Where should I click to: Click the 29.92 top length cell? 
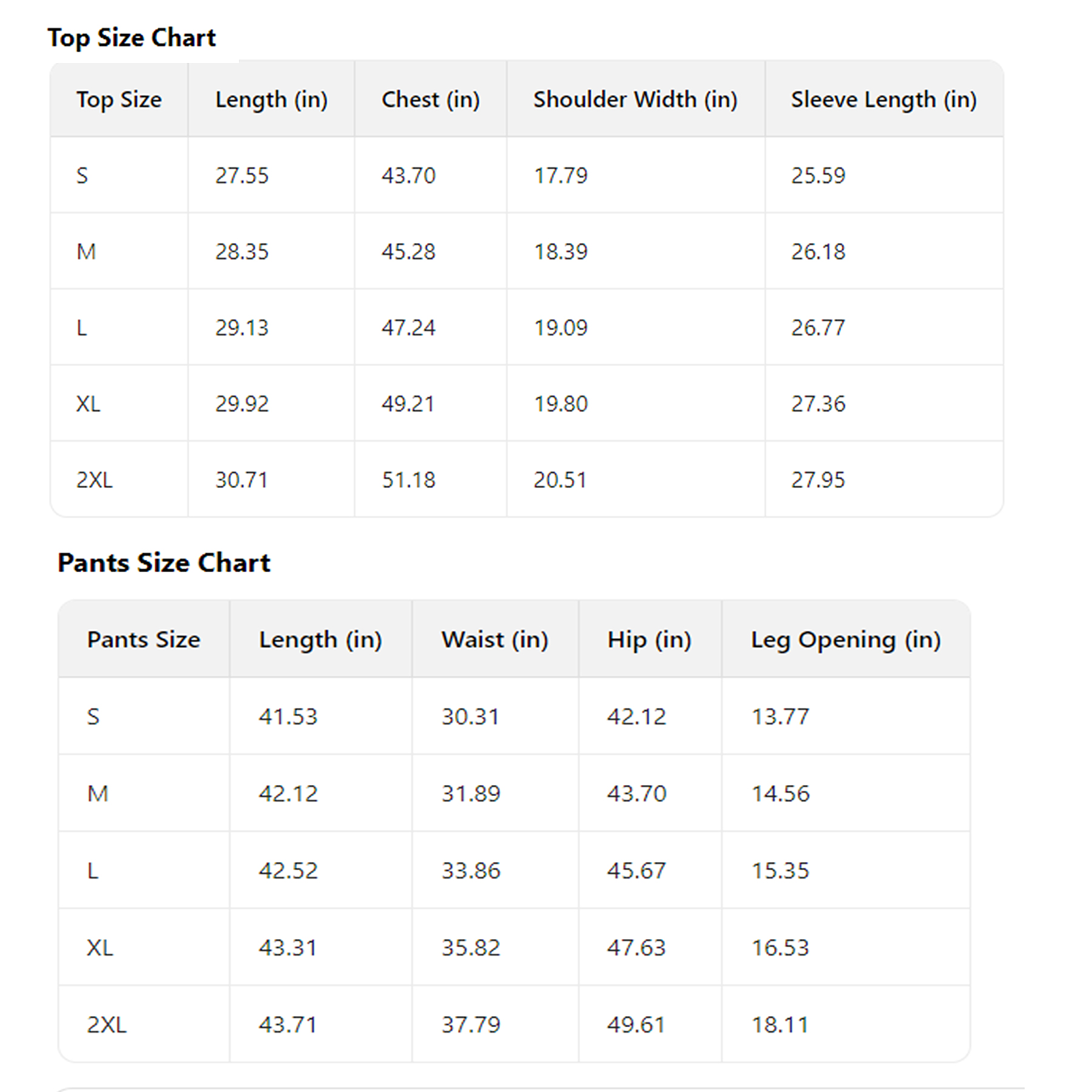241,403
